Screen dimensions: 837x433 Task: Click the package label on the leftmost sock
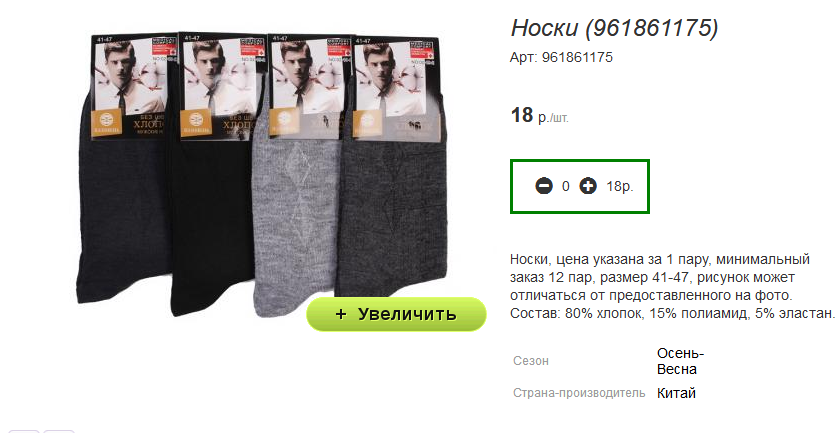click(x=132, y=87)
